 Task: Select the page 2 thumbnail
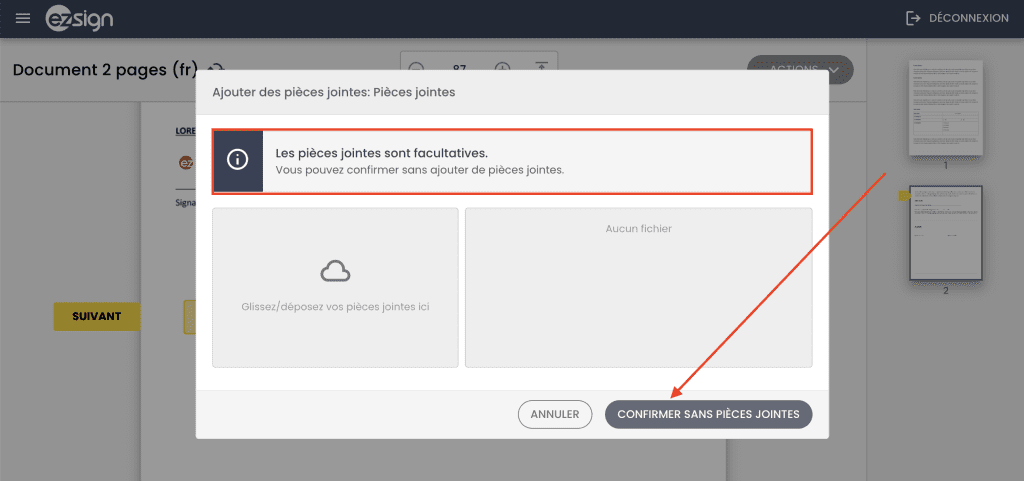click(945, 232)
